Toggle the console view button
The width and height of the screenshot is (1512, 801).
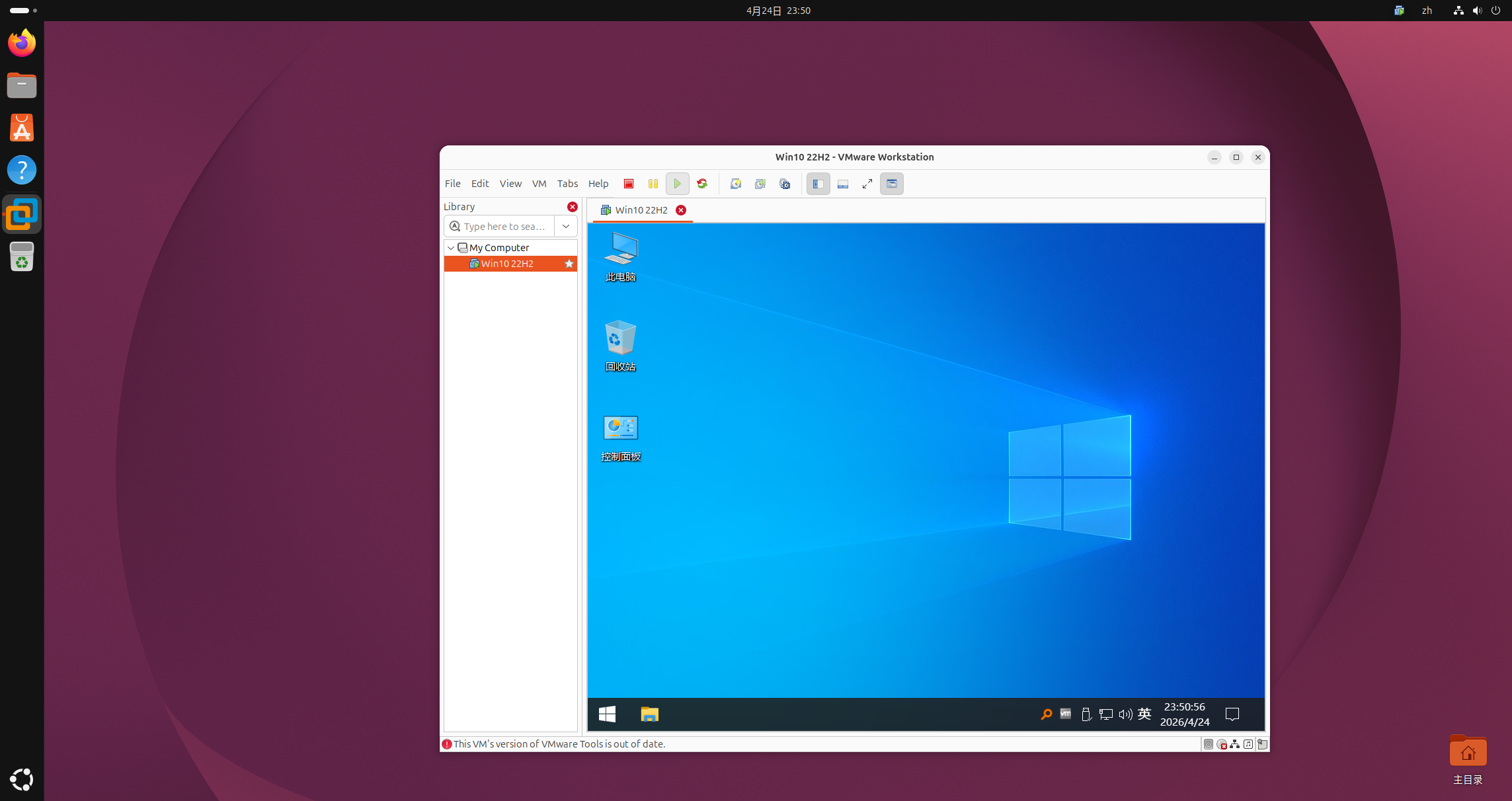coord(891,184)
